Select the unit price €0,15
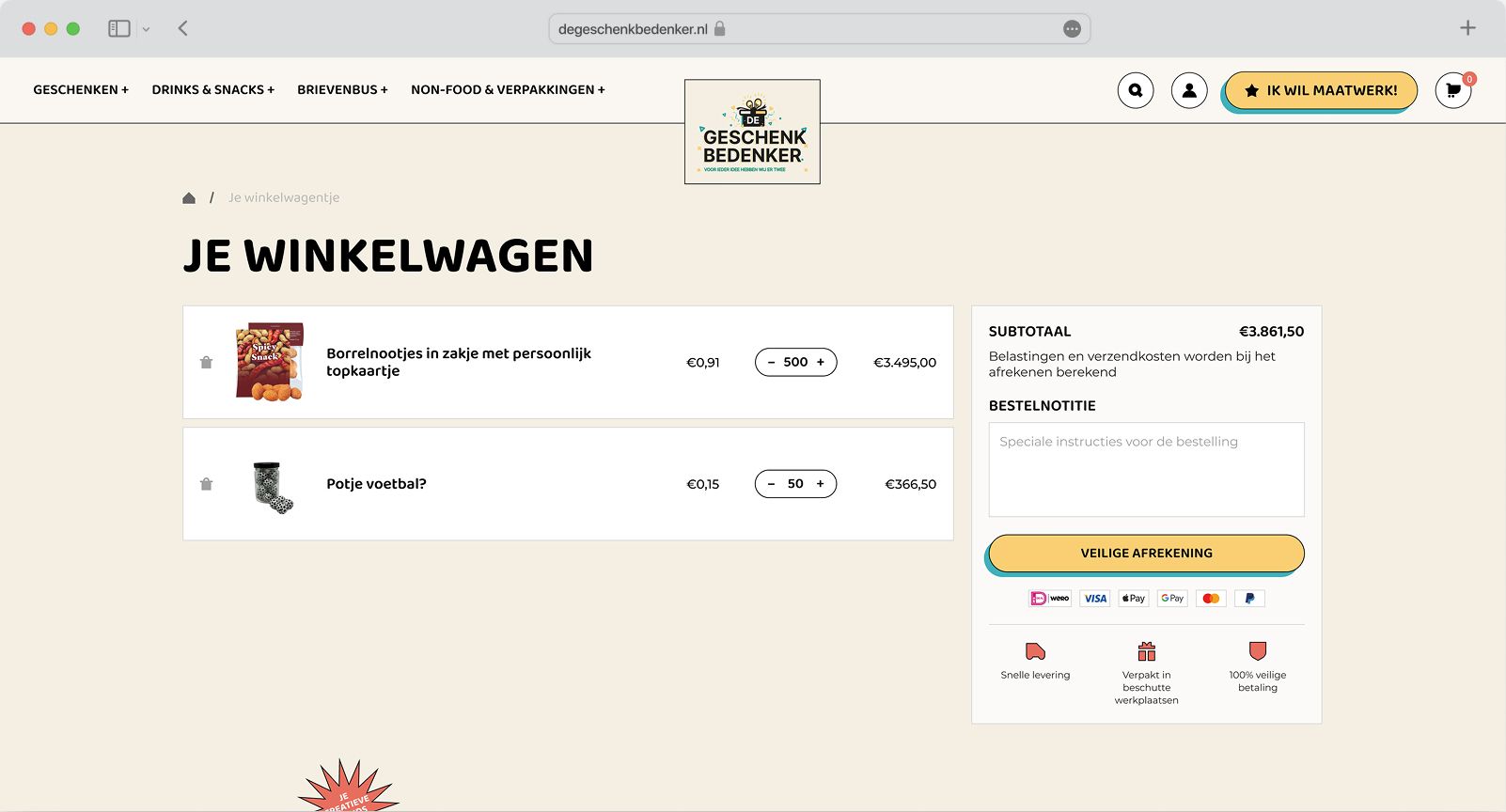Image resolution: width=1506 pixels, height=812 pixels. [703, 484]
